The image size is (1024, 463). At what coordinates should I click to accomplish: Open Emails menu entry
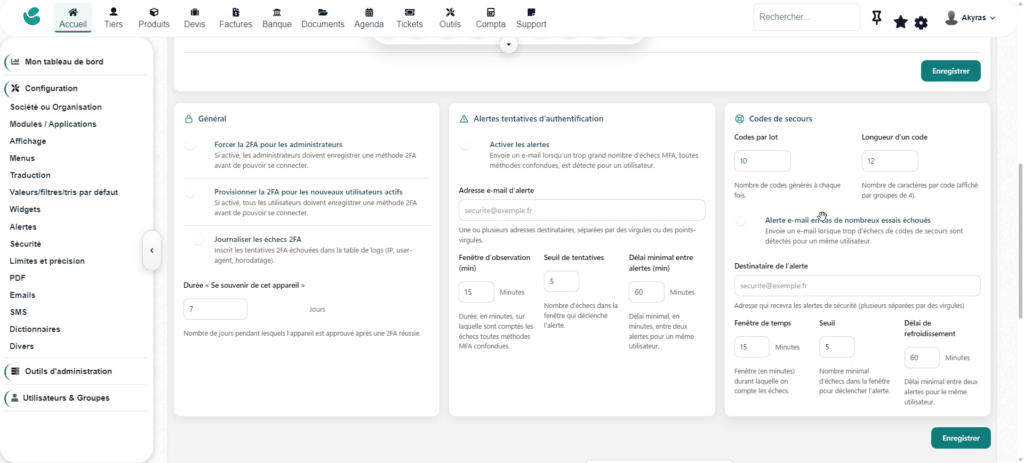(22, 295)
